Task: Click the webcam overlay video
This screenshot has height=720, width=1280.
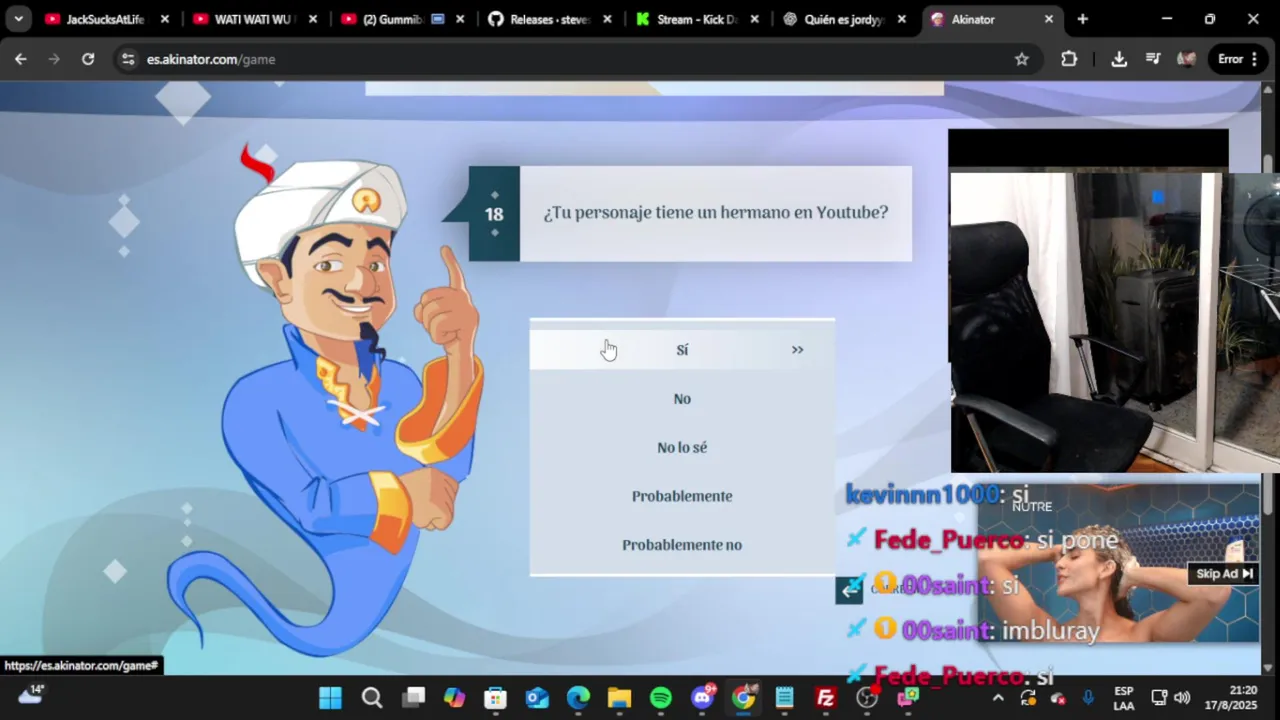Action: (x=1114, y=322)
